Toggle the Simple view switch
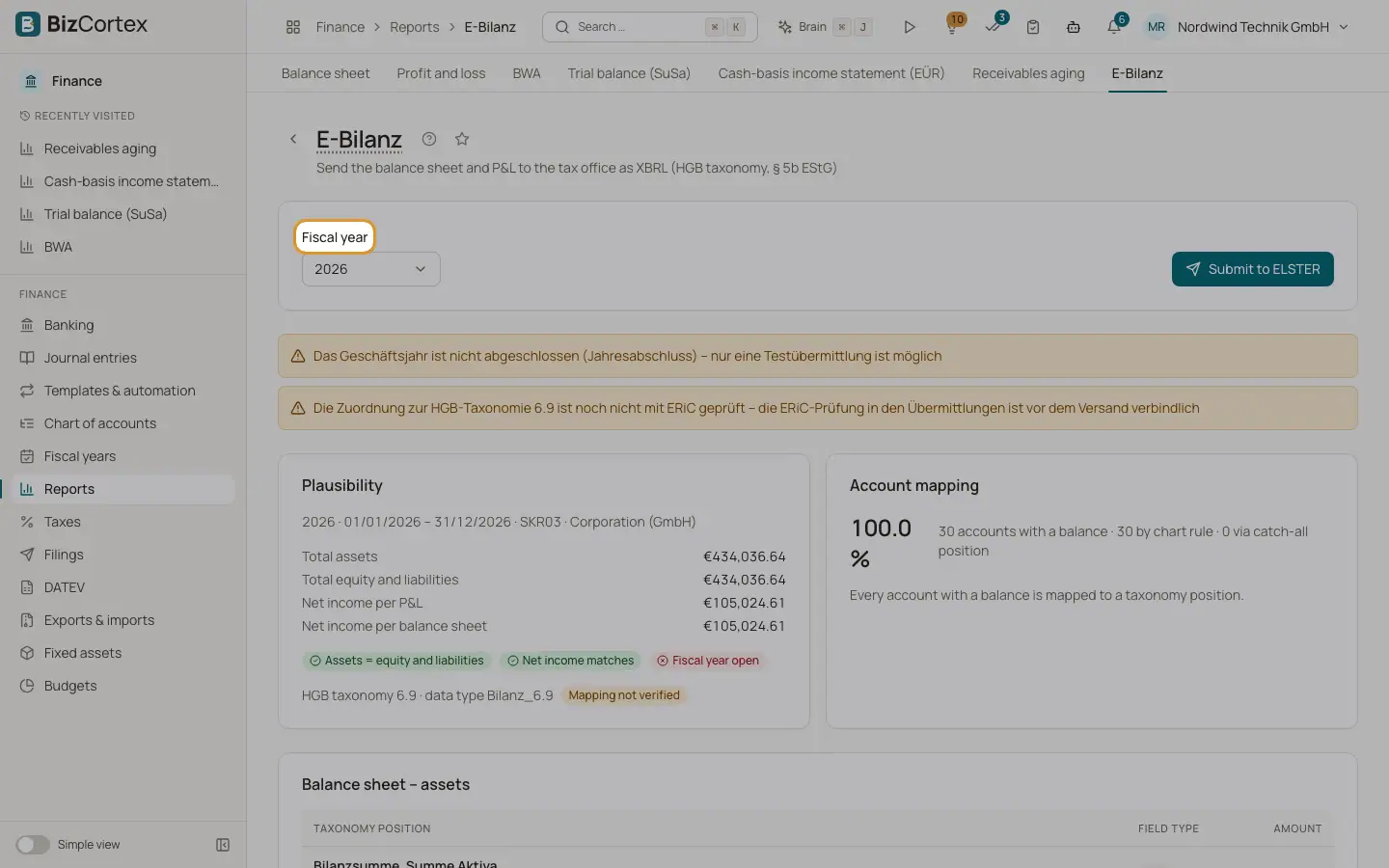 pos(33,845)
